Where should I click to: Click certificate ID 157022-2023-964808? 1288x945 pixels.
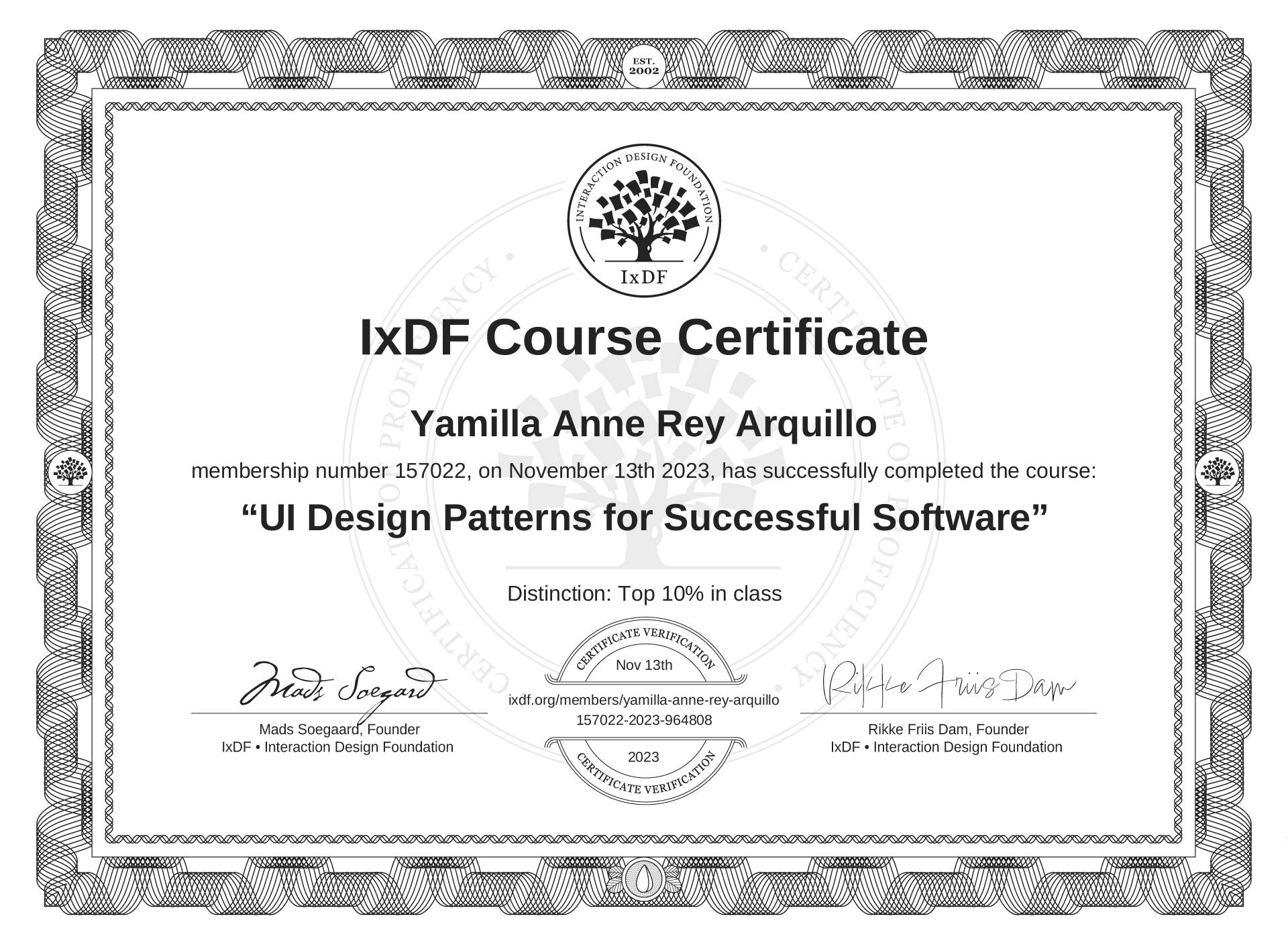point(644,720)
